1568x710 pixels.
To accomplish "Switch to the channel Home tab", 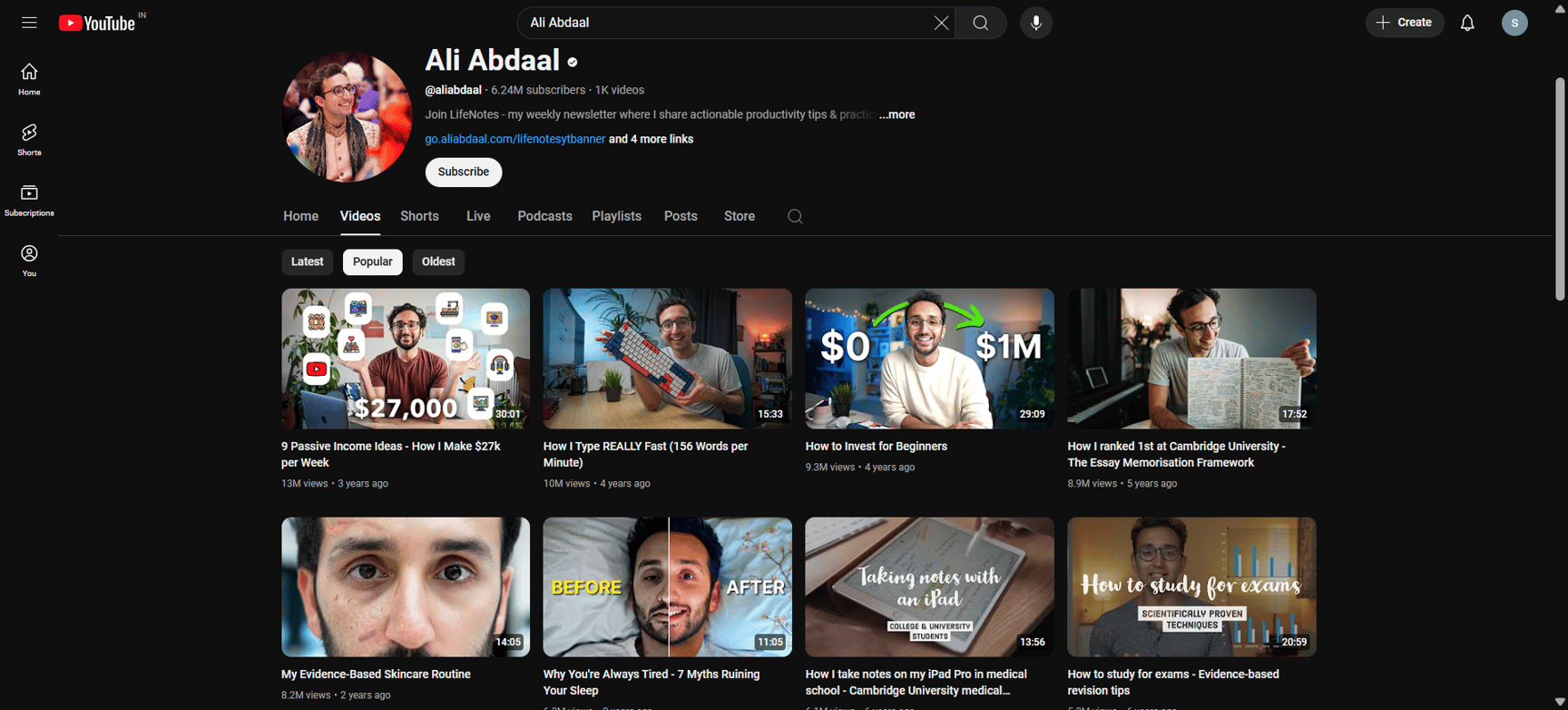I will coord(300,216).
